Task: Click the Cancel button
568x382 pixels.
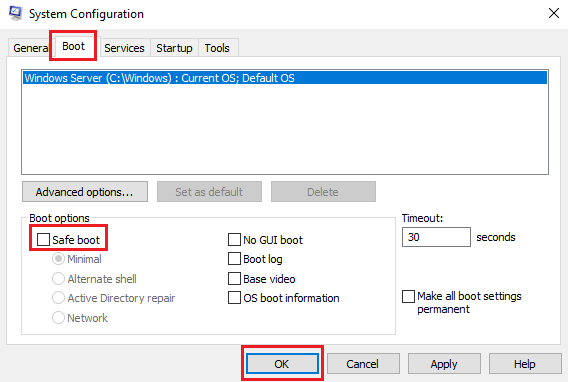Action: 363,364
